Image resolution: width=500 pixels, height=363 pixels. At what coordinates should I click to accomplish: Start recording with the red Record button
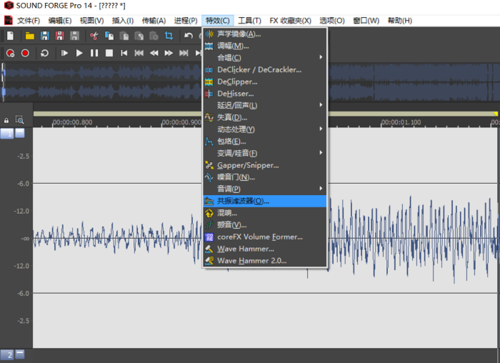(x=25, y=53)
